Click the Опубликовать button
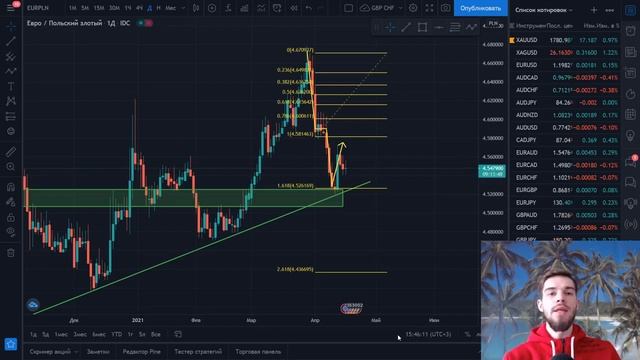640x360 pixels. pyautogui.click(x=480, y=8)
